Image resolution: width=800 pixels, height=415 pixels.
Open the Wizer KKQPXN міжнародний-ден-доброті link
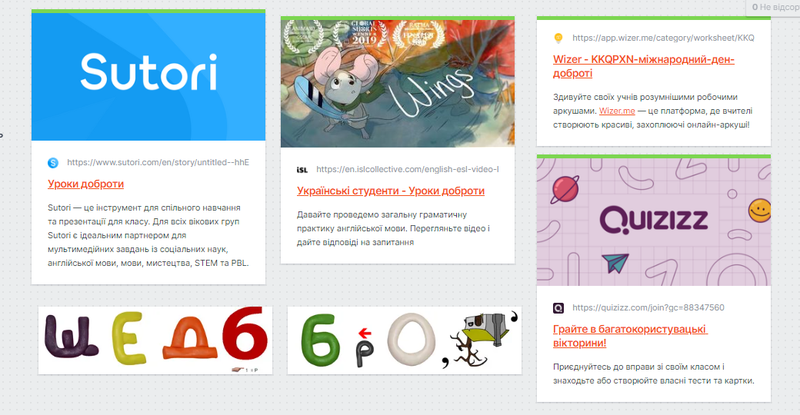point(644,66)
